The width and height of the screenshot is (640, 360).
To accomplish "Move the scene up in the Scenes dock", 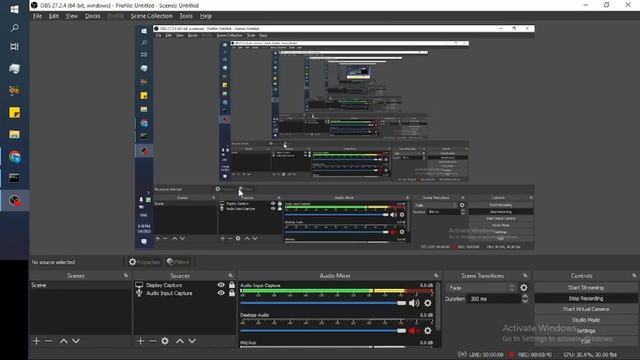I will pos(64,341).
